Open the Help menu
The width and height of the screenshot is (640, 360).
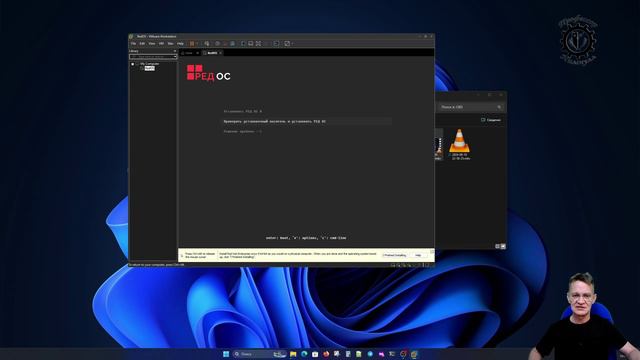(180, 43)
